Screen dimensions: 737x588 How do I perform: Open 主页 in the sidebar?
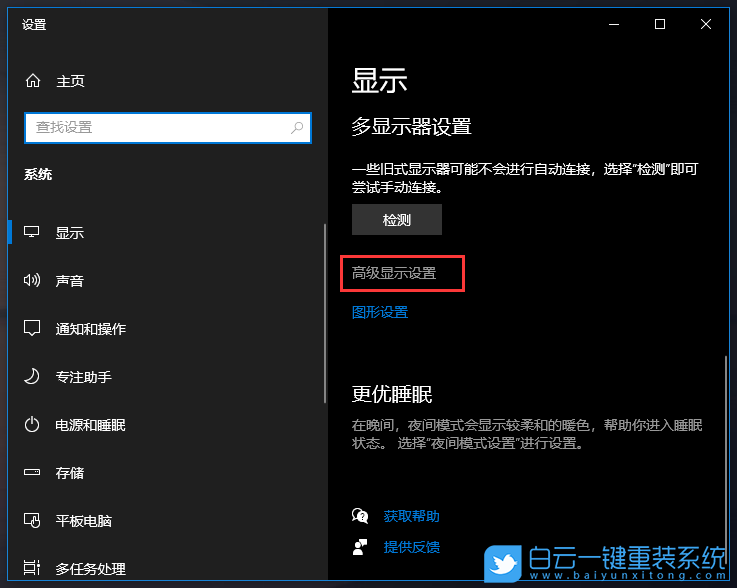point(70,81)
